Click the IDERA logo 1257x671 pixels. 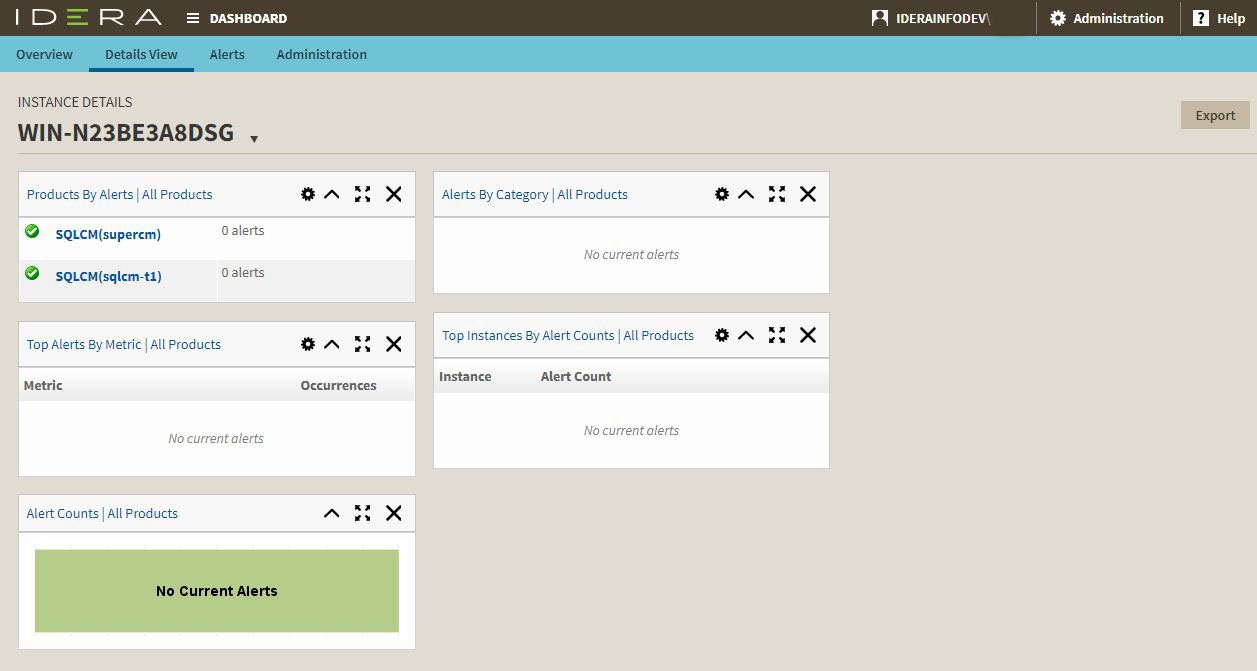click(89, 18)
